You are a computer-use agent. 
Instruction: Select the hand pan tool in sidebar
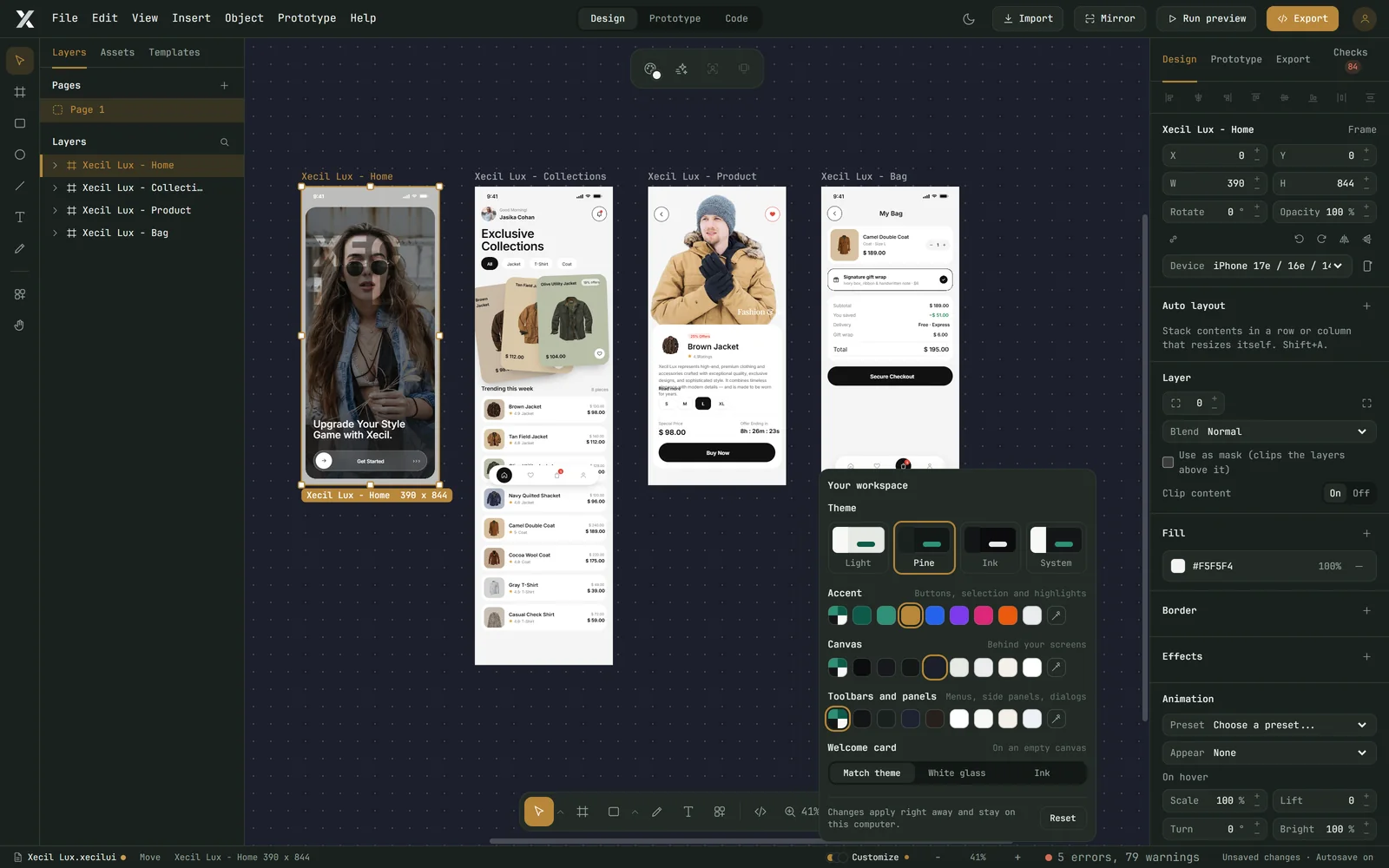[19, 325]
